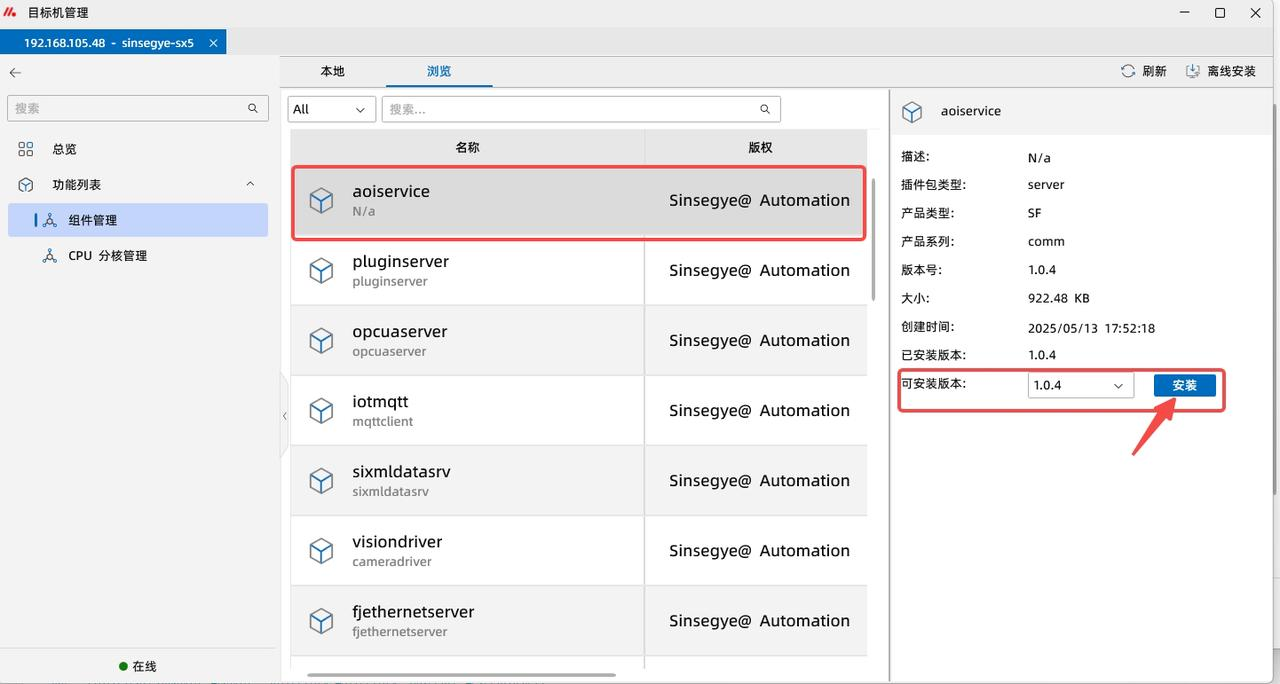Focus the component 搜索 input field
This screenshot has height=684, width=1280.
[570, 109]
